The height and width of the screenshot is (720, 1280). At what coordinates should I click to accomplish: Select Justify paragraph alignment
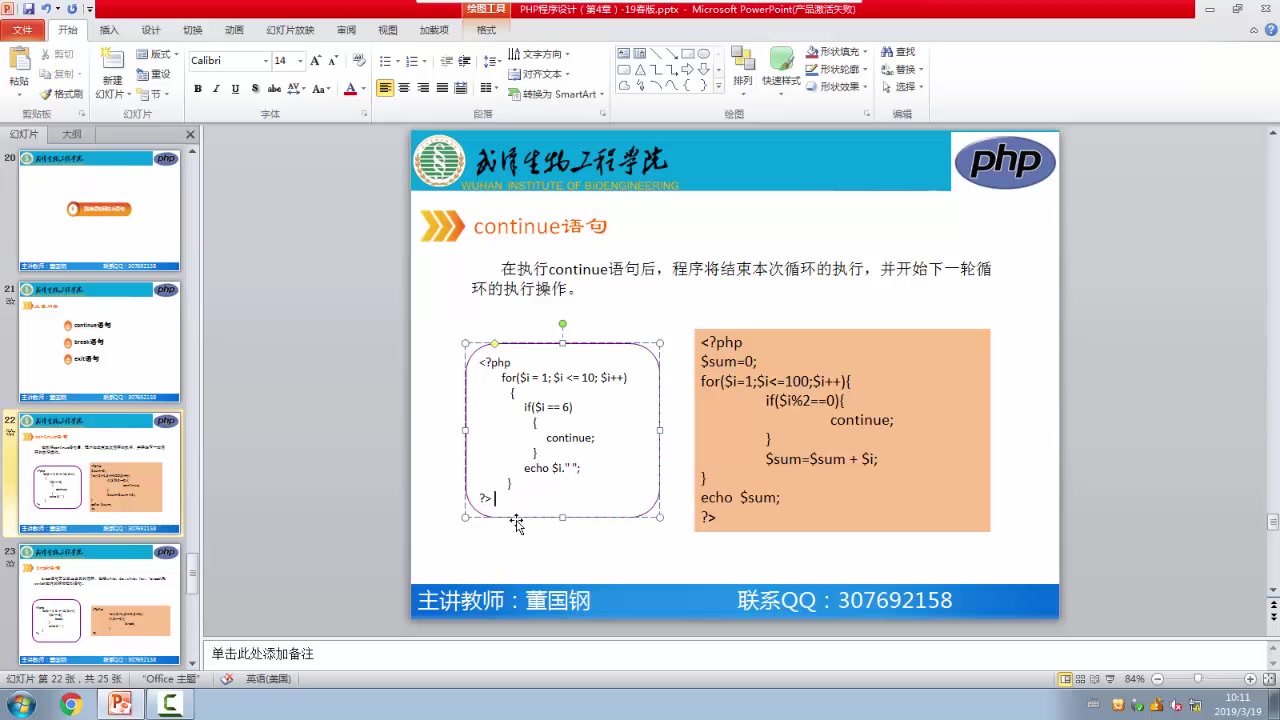(442, 88)
